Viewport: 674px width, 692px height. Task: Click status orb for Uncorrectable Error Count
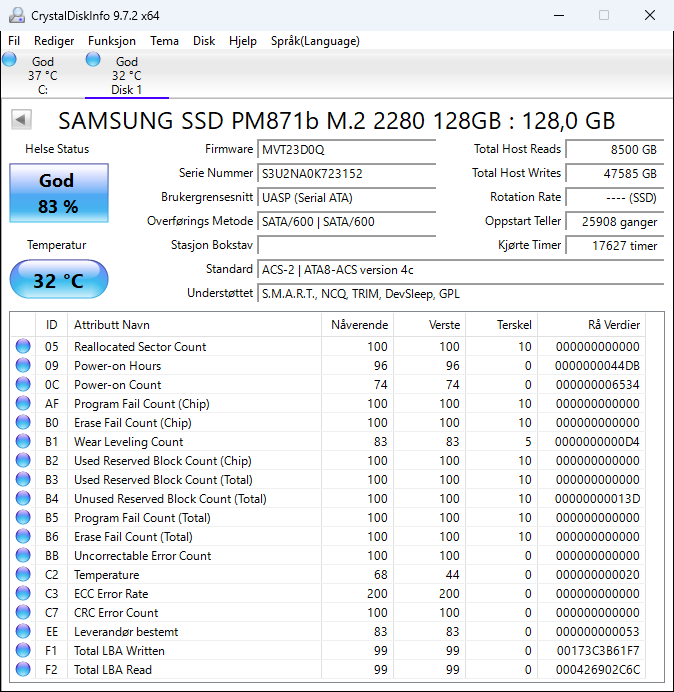pos(23,555)
